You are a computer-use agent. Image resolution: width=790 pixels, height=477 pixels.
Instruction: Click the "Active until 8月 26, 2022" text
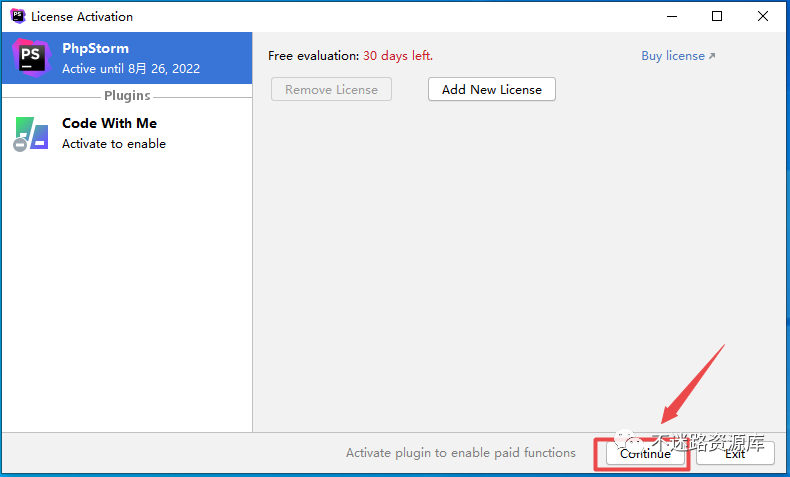point(131,69)
